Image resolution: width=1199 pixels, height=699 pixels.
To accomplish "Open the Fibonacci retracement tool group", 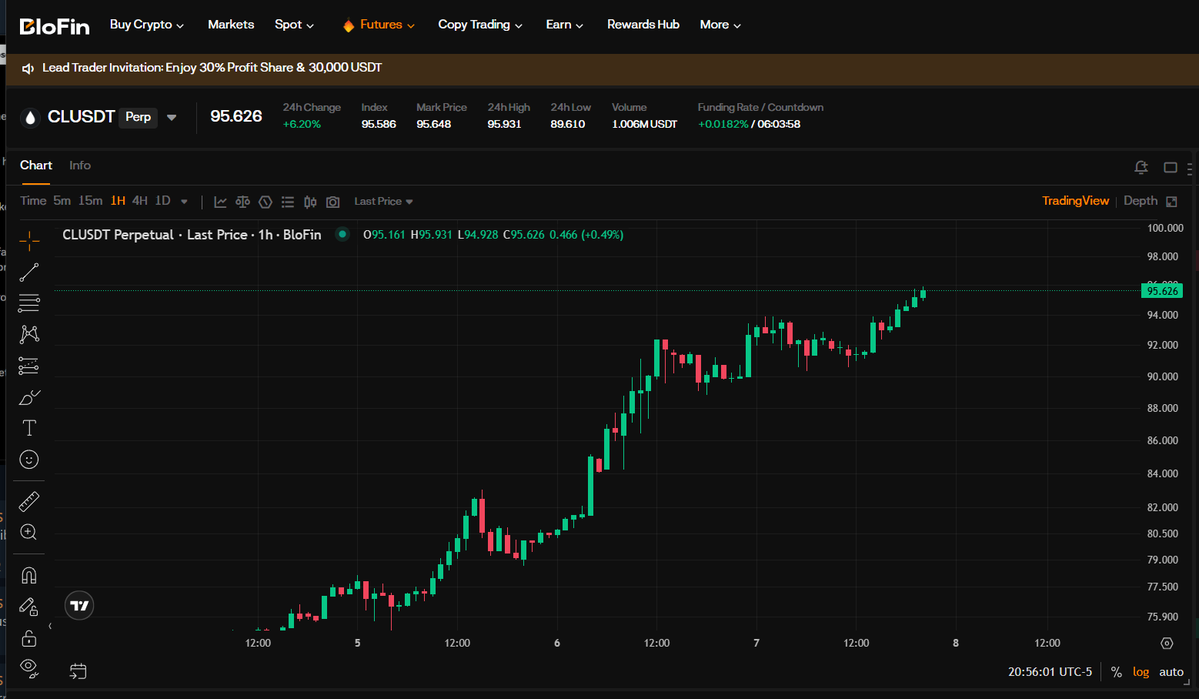I will coord(29,303).
